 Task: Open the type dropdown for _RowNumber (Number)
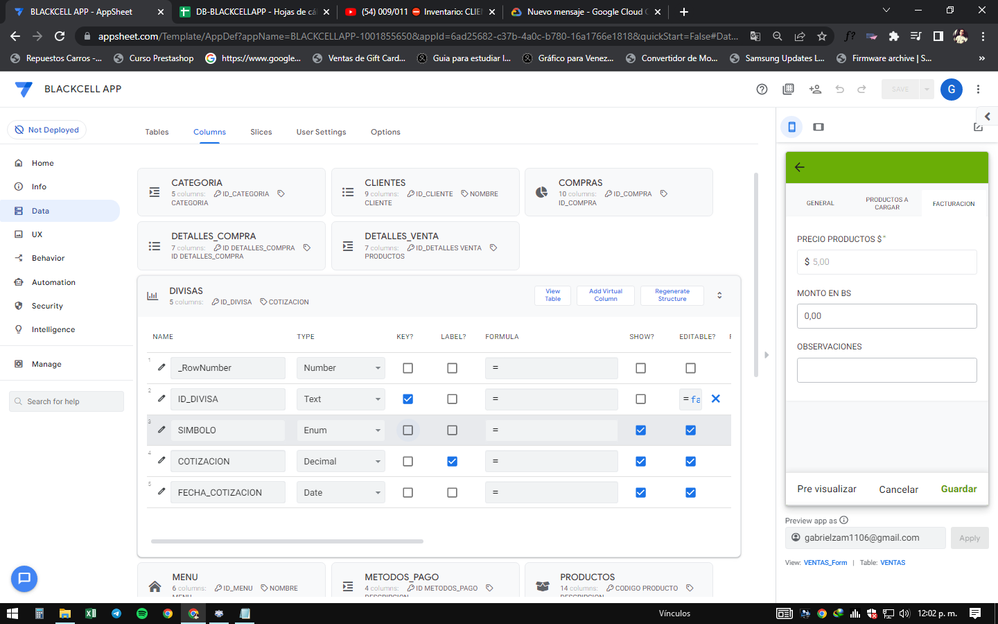[341, 367]
